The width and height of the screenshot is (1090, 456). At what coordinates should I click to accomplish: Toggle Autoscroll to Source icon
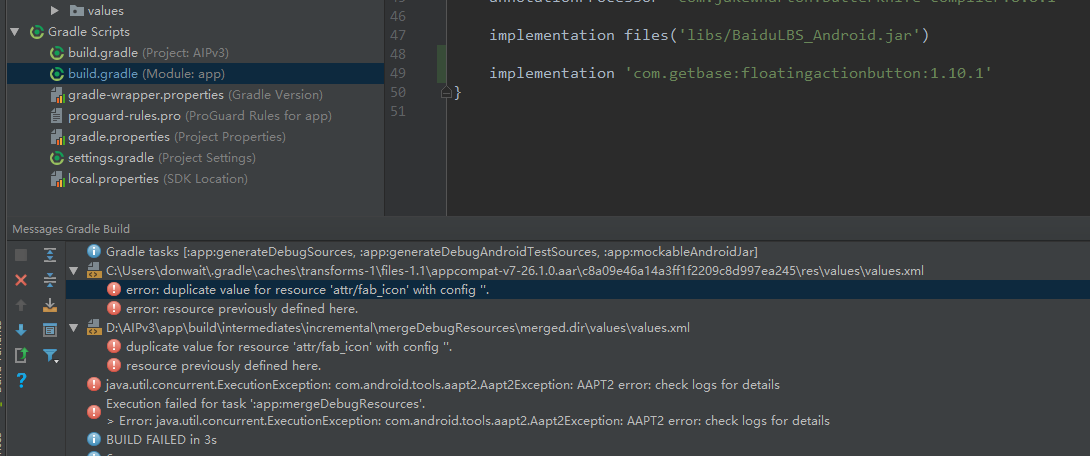tap(49, 305)
